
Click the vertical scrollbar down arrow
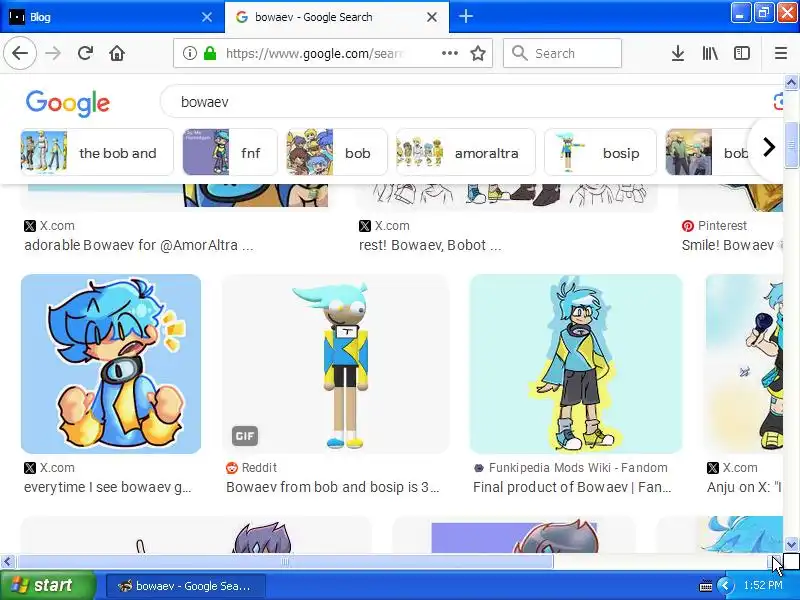(791, 544)
